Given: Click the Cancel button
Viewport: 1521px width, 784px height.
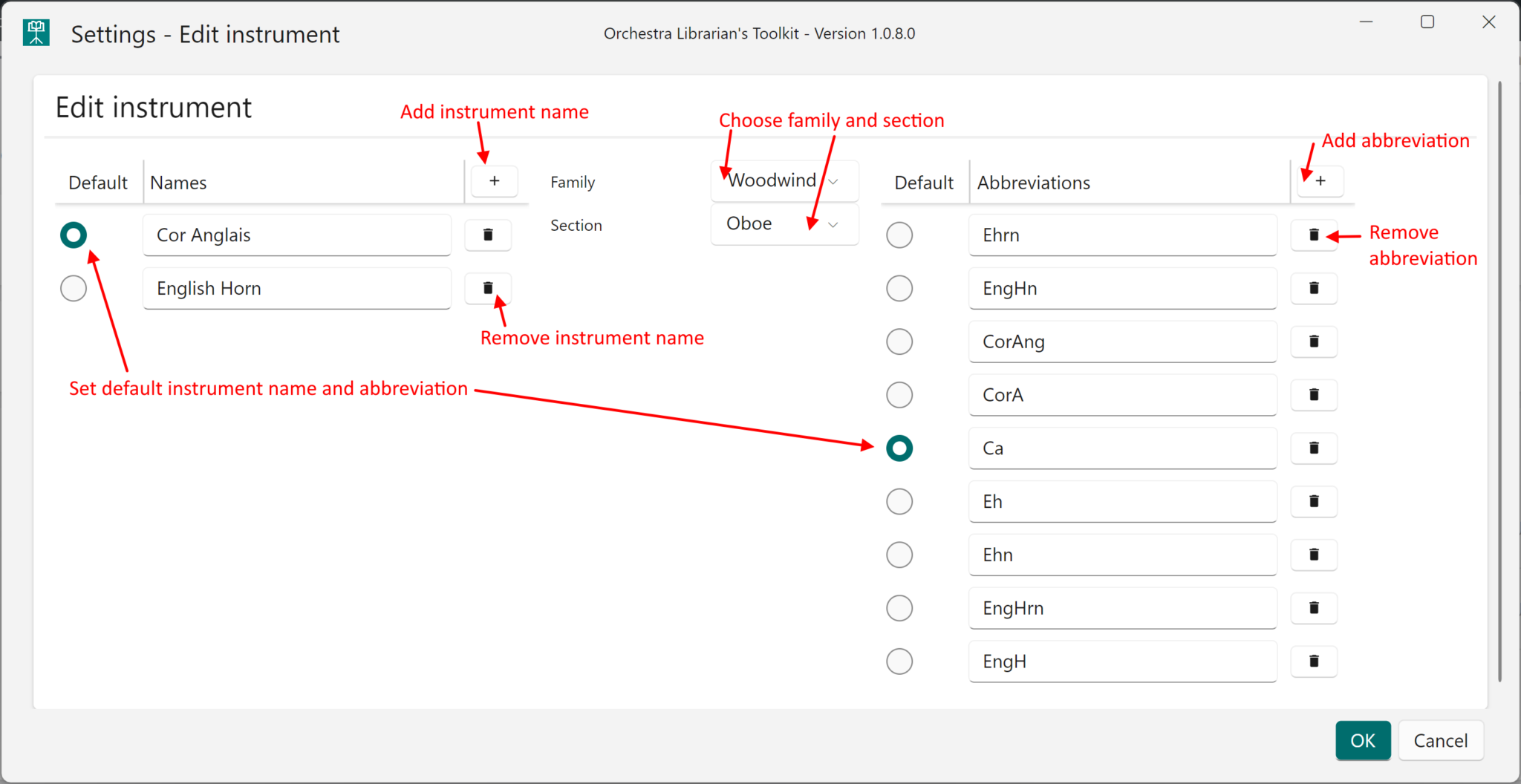Looking at the screenshot, I should [1441, 740].
